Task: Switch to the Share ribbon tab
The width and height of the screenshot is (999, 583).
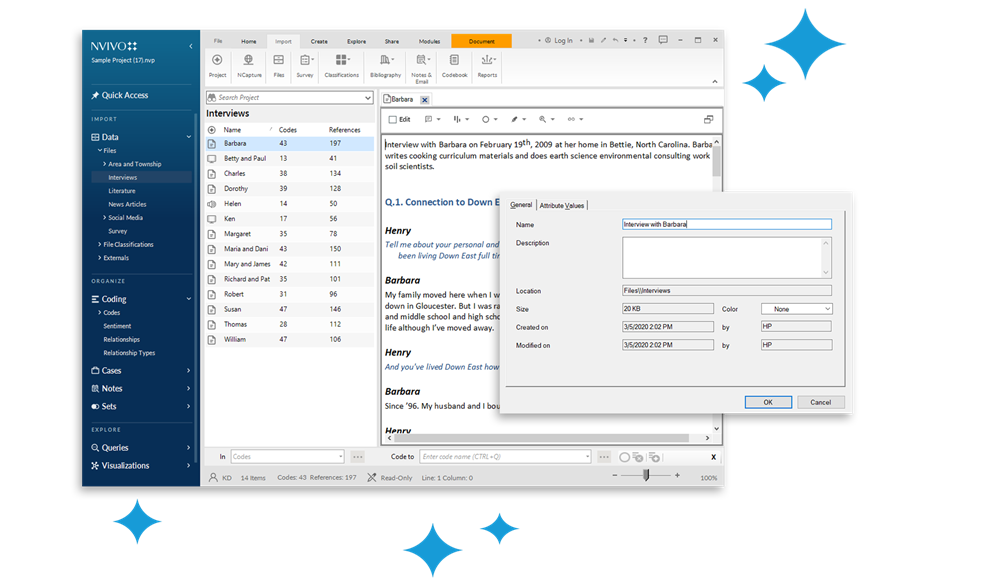Action: point(392,41)
